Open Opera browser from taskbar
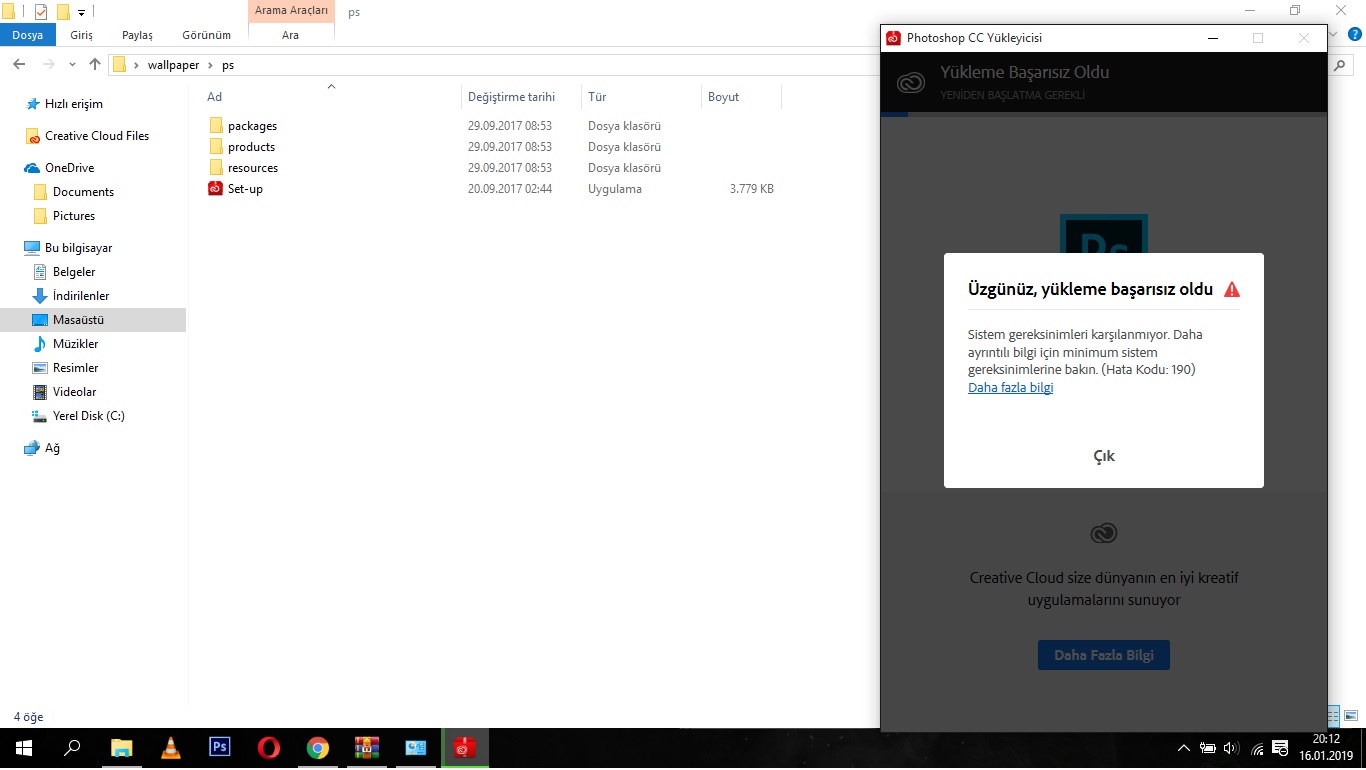Screen dimensions: 1366x770 (x=268, y=747)
